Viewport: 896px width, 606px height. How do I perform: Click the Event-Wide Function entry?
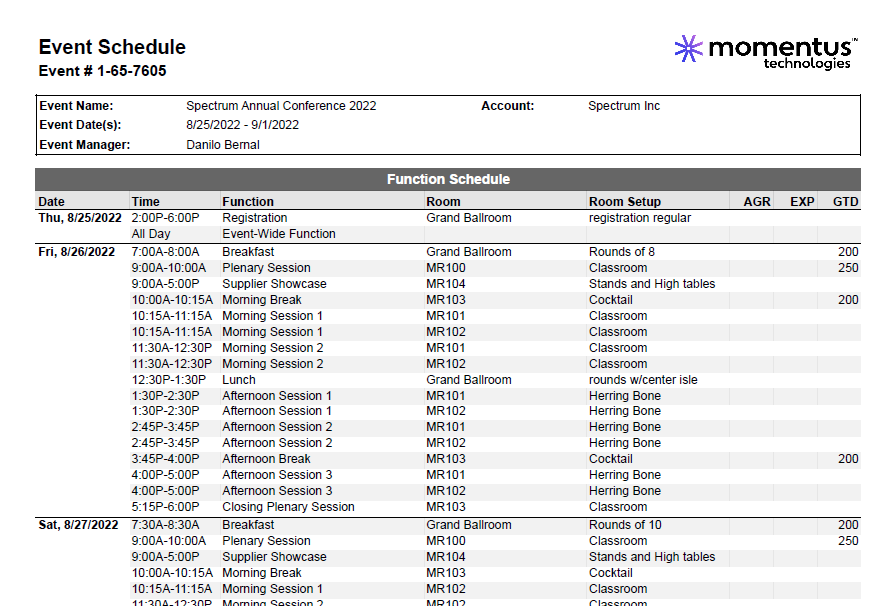279,234
